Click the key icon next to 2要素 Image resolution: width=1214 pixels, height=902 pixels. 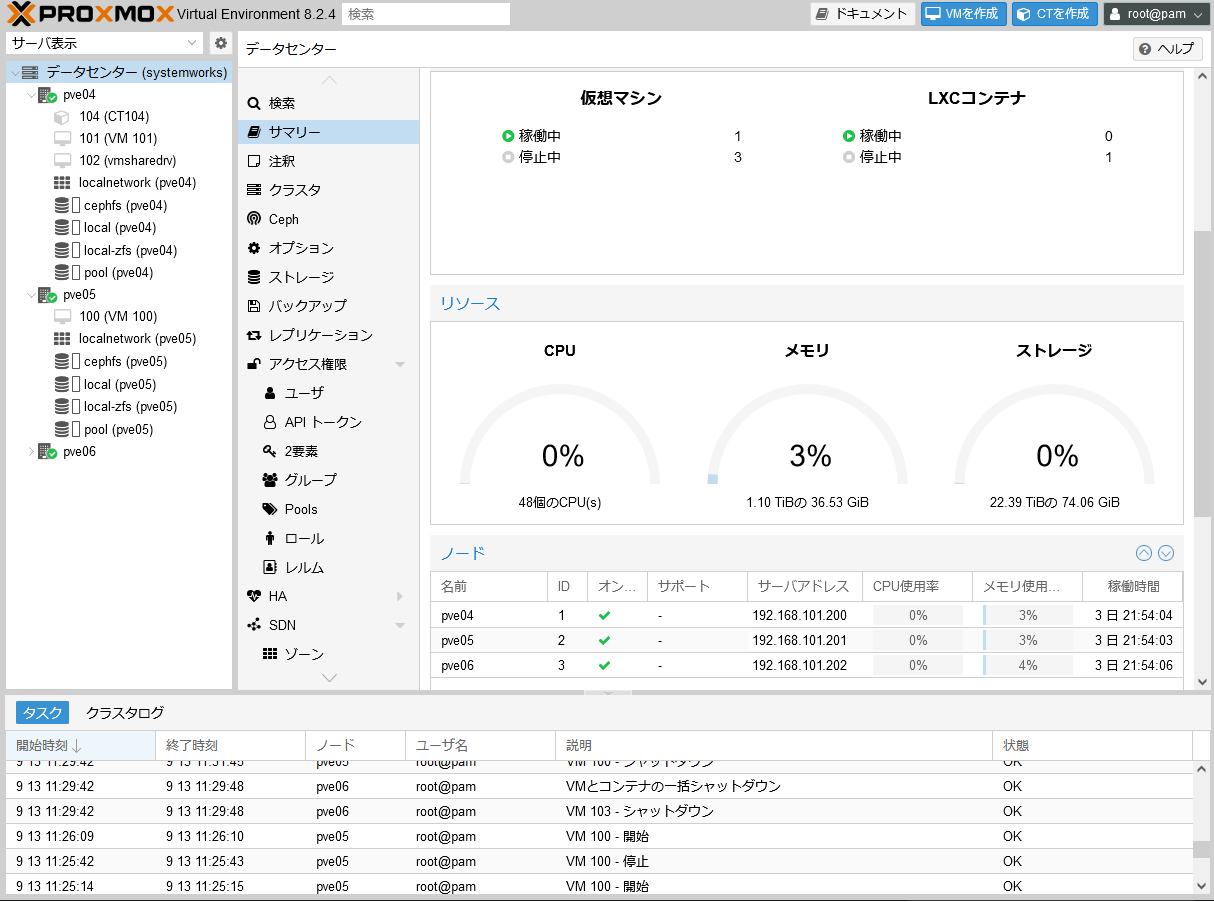coord(270,451)
